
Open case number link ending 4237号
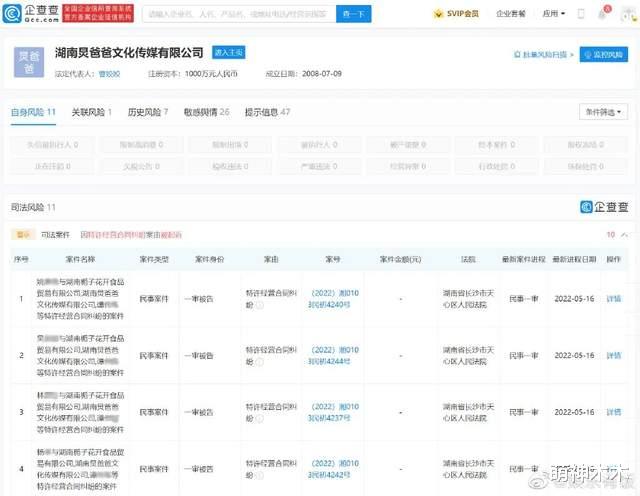(333, 412)
